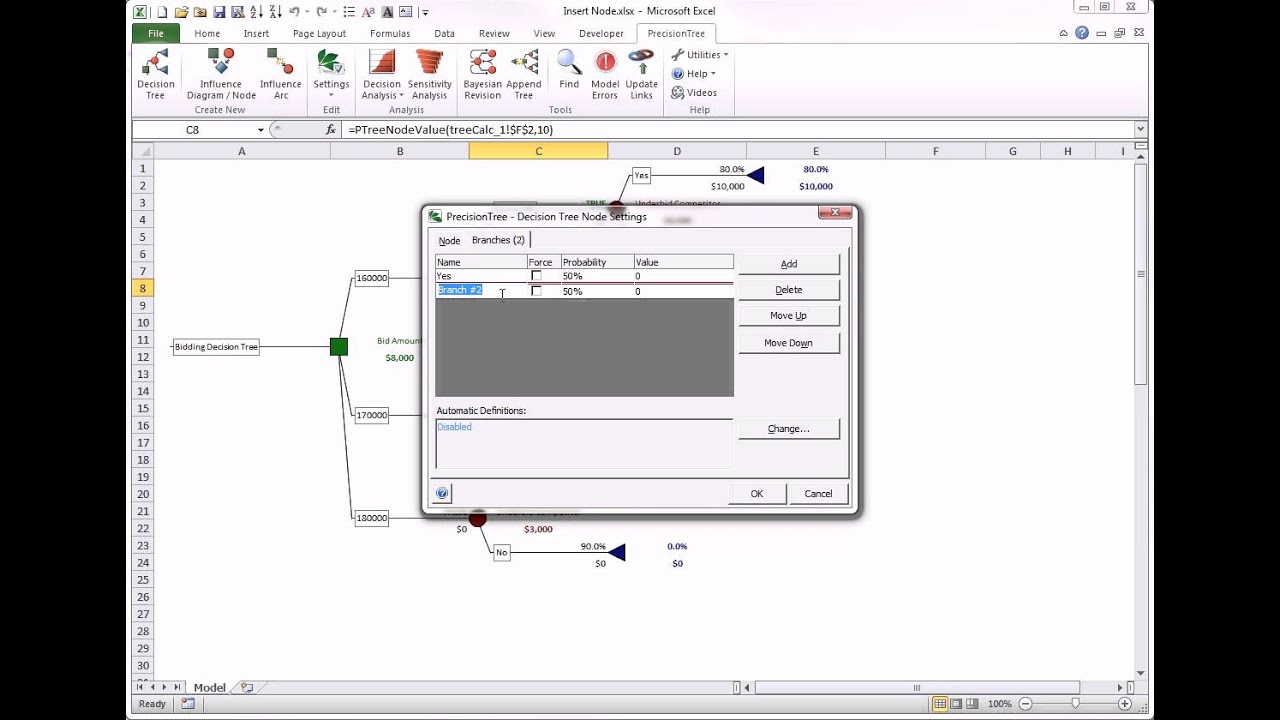This screenshot has width=1280, height=720.
Task: Check Model Errors
Action: (x=605, y=75)
